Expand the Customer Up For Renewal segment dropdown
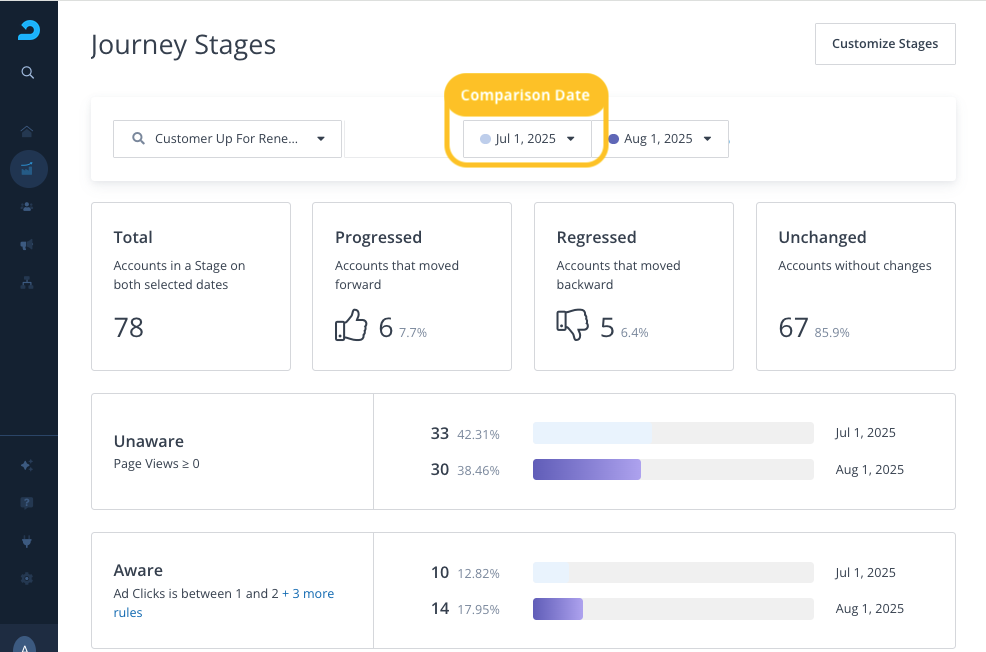986x652 pixels. click(227, 139)
